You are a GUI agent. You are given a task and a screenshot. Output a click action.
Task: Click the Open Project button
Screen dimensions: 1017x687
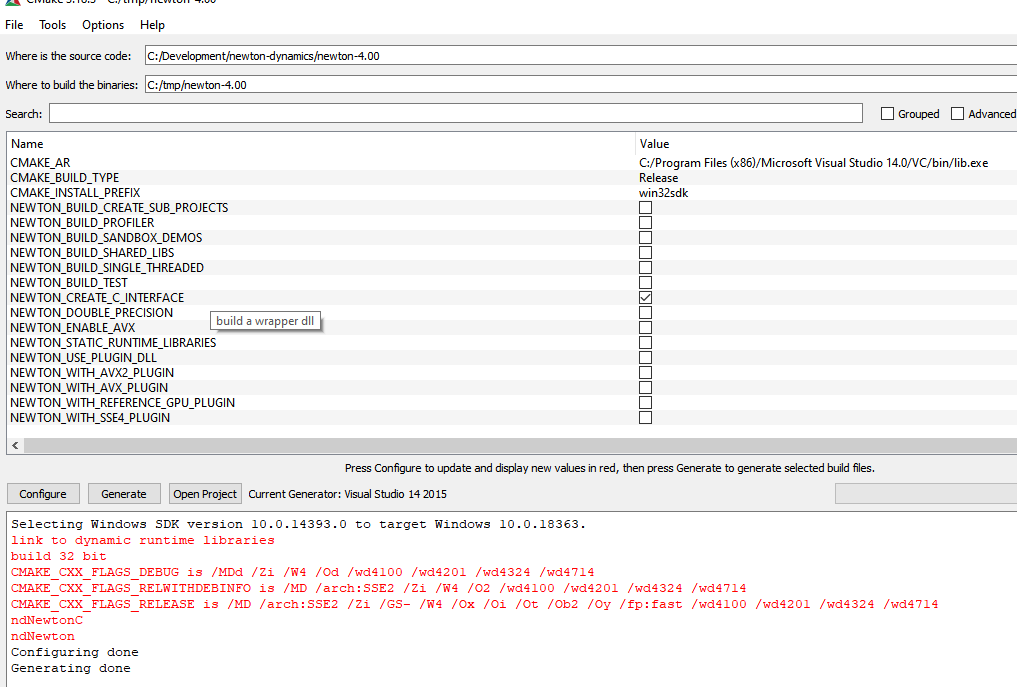point(205,494)
